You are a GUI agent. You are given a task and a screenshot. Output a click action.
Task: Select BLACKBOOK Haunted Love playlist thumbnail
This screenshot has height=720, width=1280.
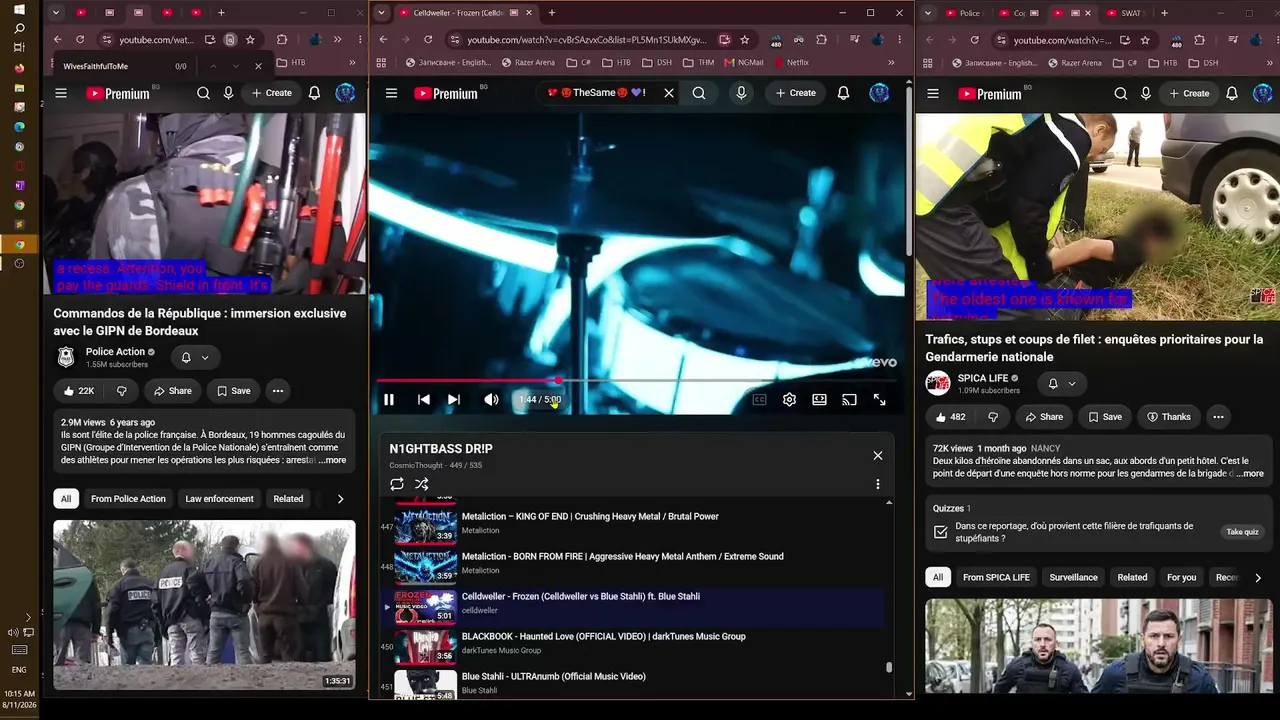(425, 647)
